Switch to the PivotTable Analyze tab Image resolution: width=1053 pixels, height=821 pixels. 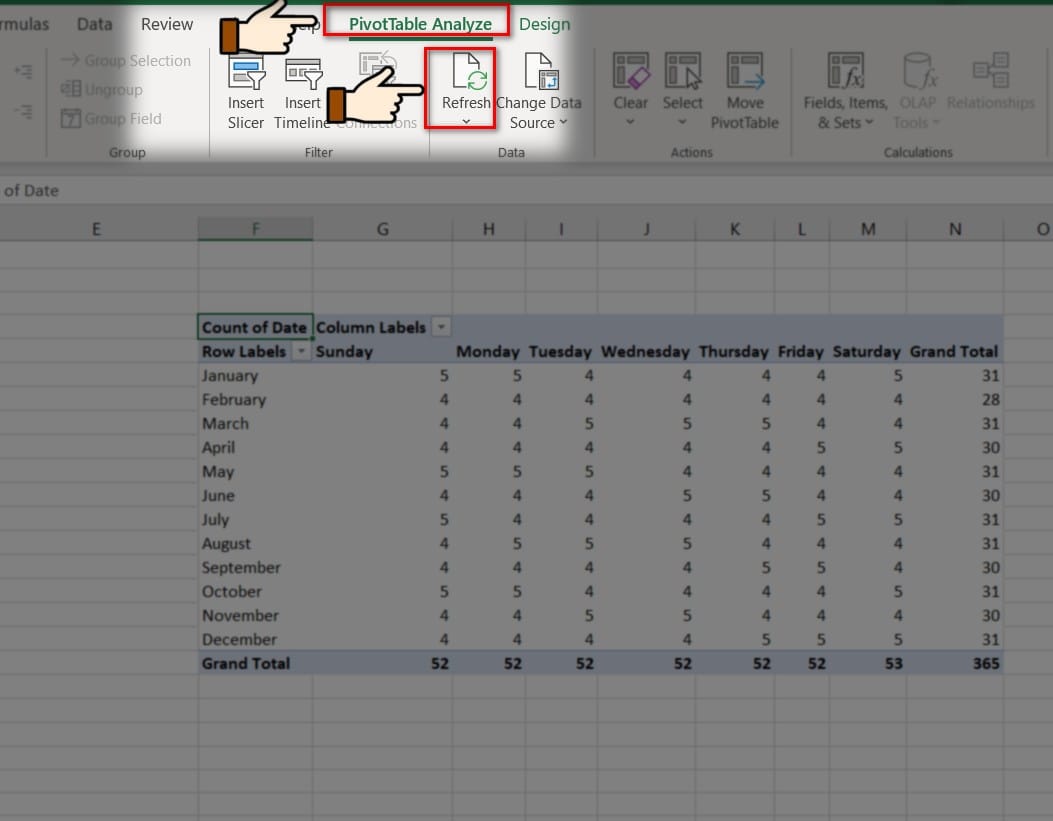[x=420, y=24]
